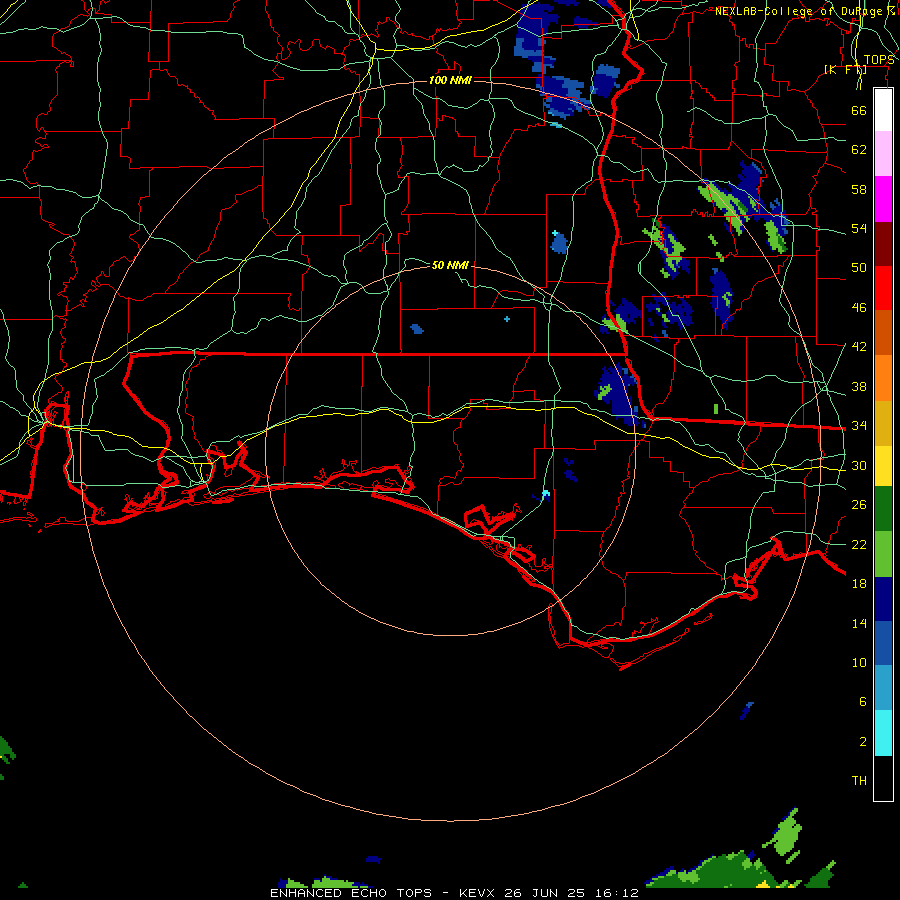The width and height of the screenshot is (900, 900).
Task: Click the K FT units label
Action: point(845,70)
